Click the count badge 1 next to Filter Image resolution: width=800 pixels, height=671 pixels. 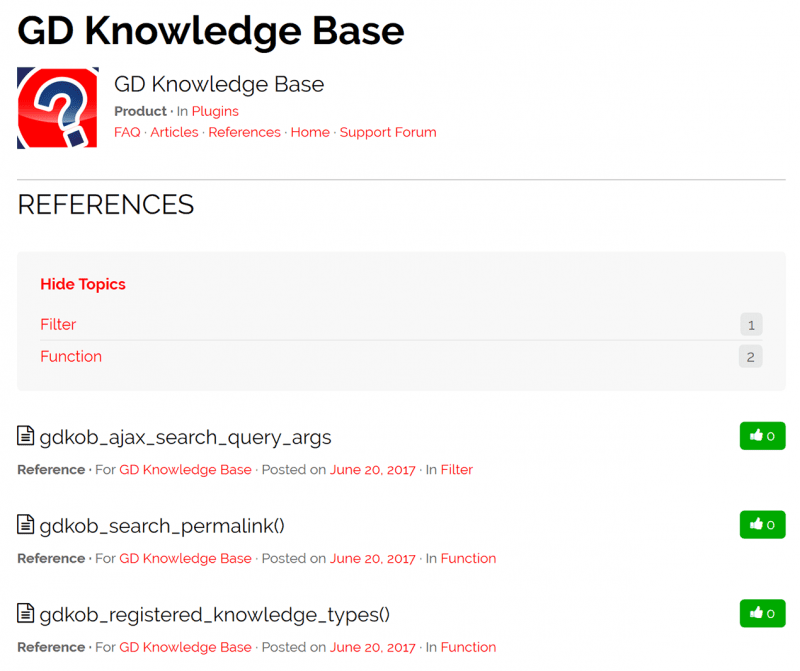751,325
